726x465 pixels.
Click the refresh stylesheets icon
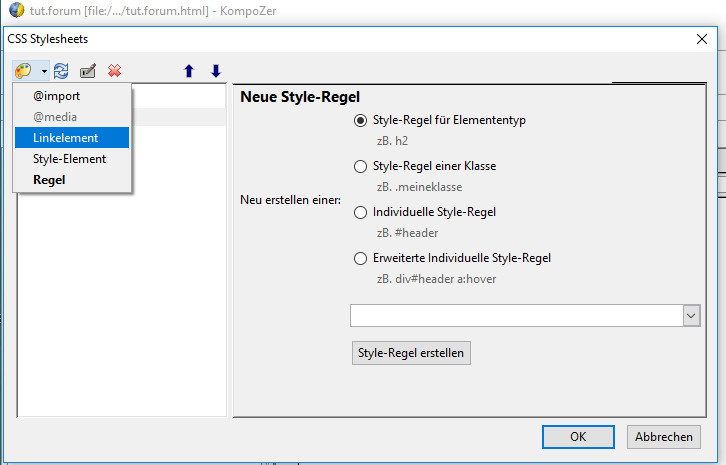(x=61, y=71)
